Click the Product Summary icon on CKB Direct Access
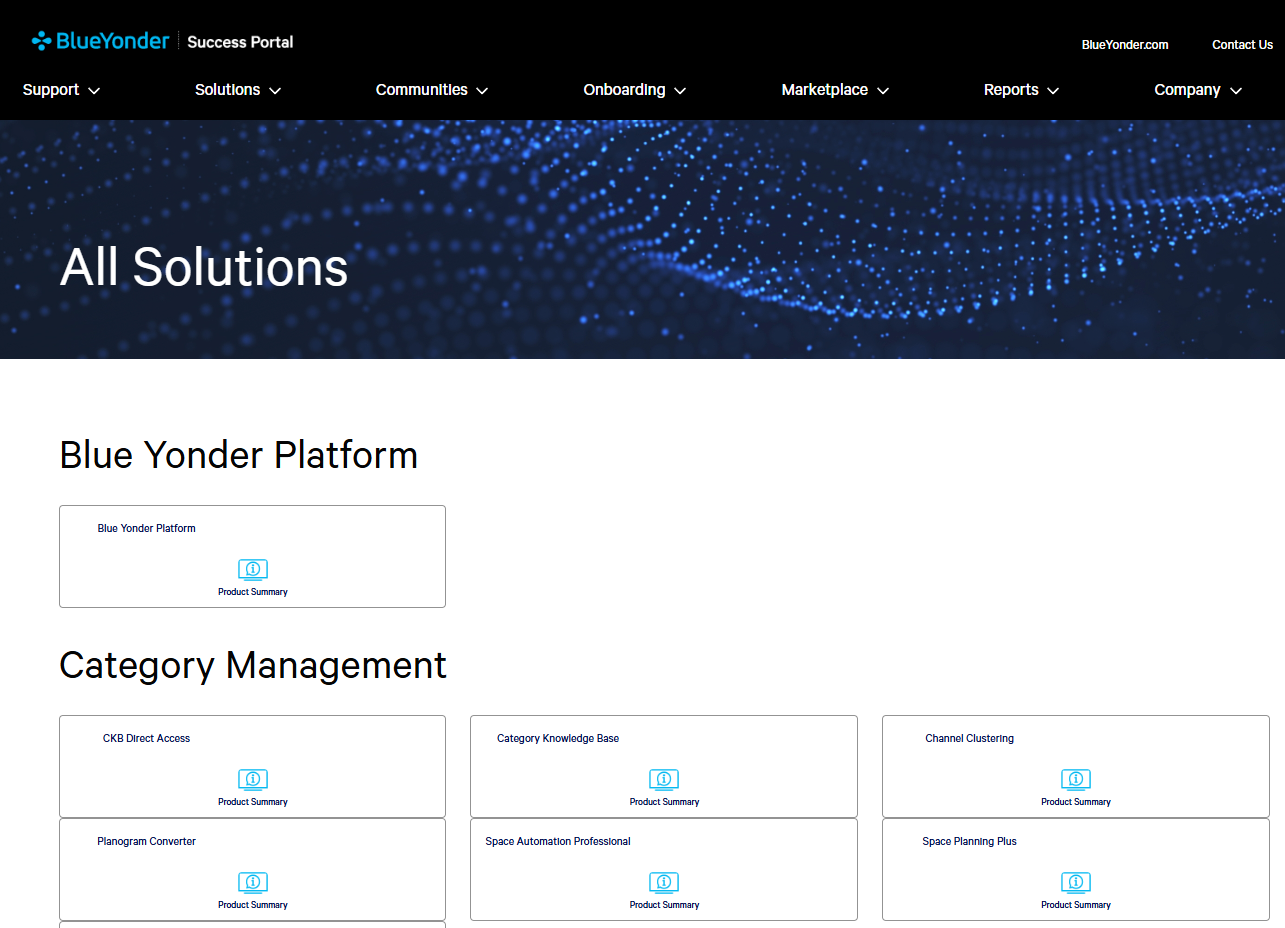Image resolution: width=1285 pixels, height=928 pixels. (x=252, y=779)
